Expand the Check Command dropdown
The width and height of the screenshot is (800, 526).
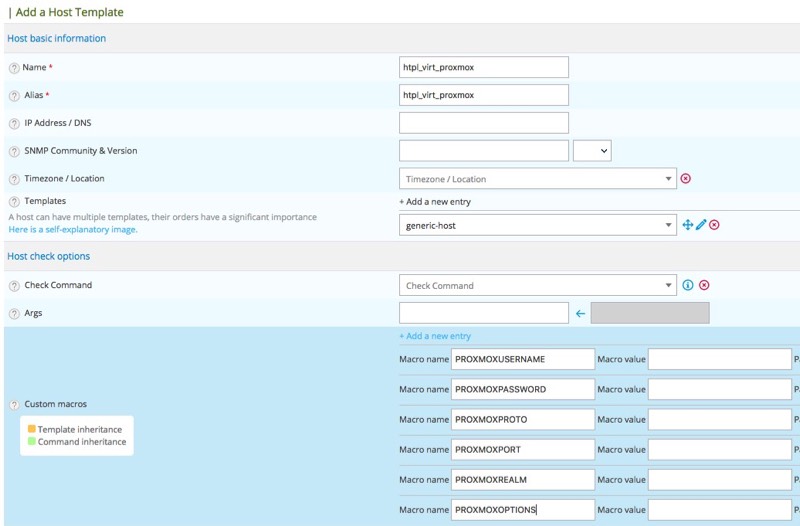click(537, 286)
